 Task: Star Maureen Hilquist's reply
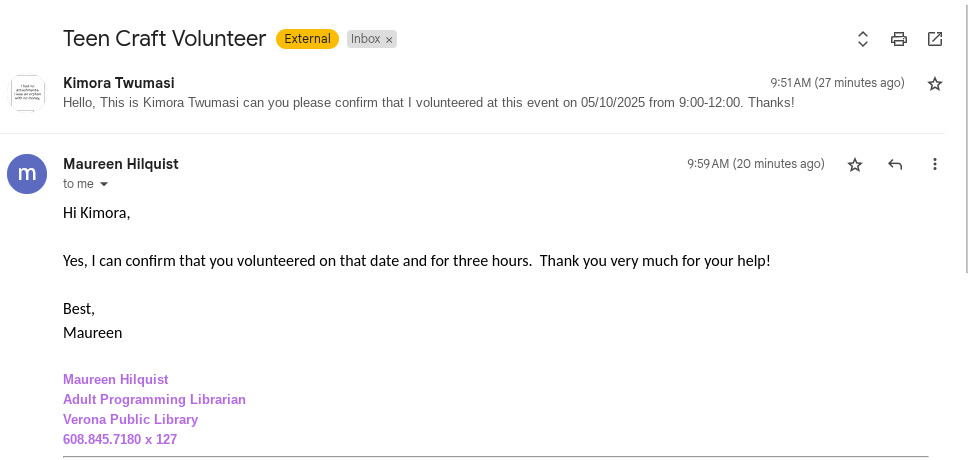855,164
